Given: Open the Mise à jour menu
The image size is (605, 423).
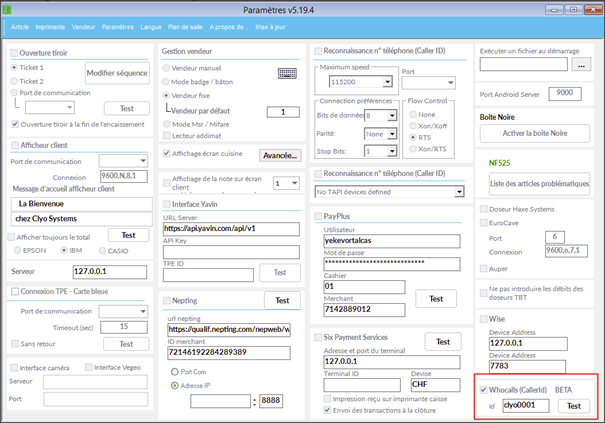Looking at the screenshot, I should coord(270,27).
